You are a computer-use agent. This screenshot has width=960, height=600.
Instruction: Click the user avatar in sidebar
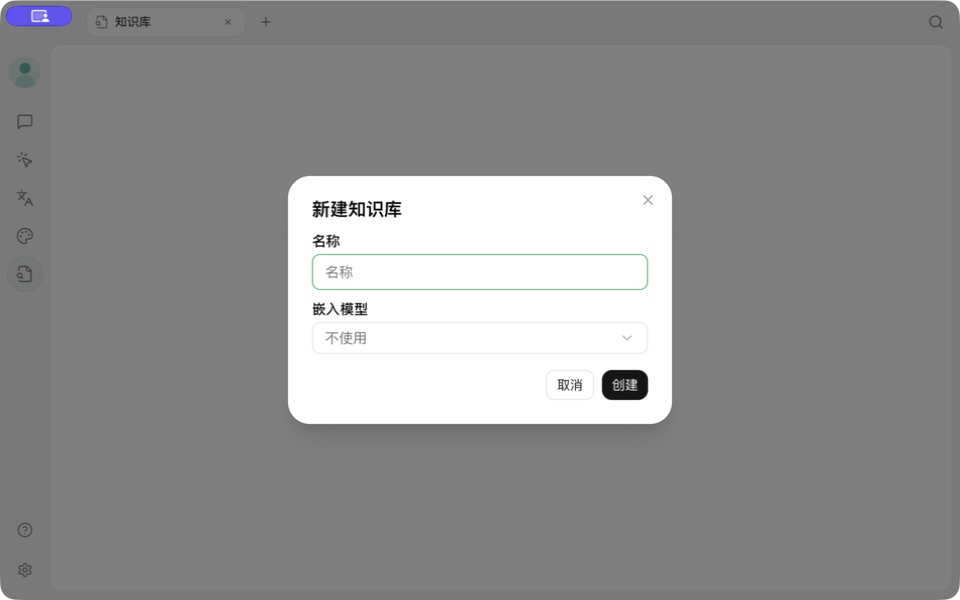tap(25, 72)
